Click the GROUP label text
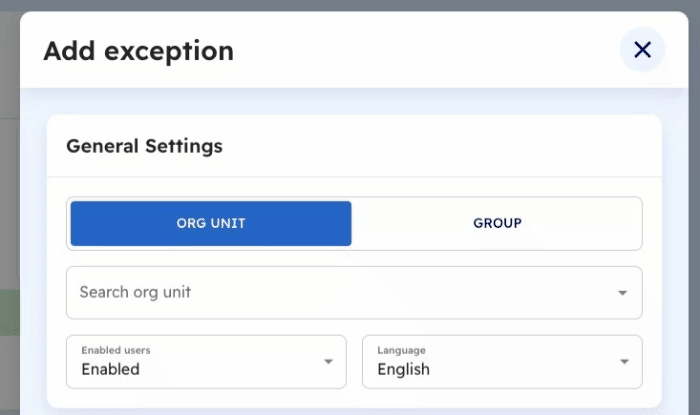 click(x=497, y=223)
